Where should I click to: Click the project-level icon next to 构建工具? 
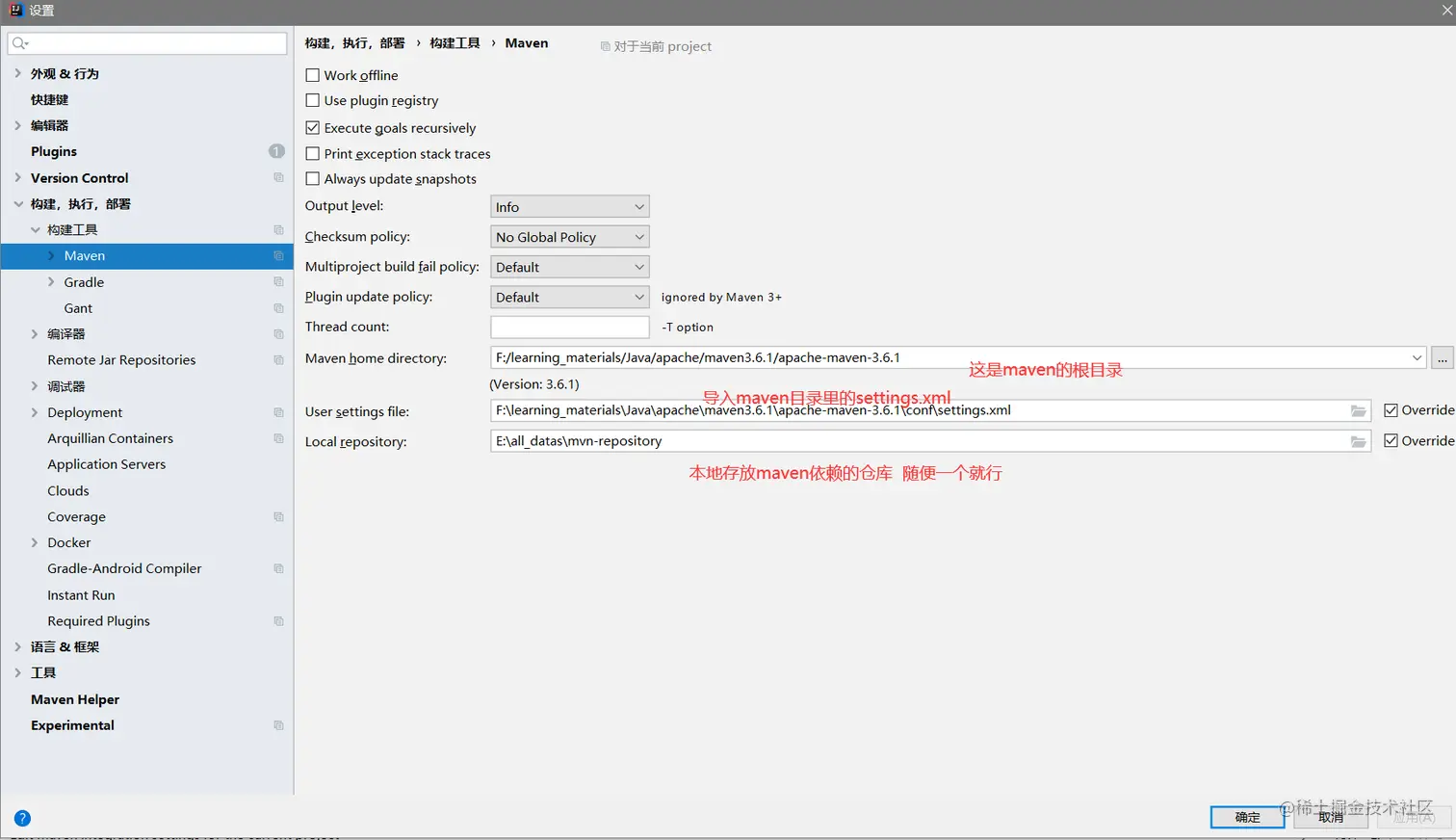pyautogui.click(x=278, y=230)
